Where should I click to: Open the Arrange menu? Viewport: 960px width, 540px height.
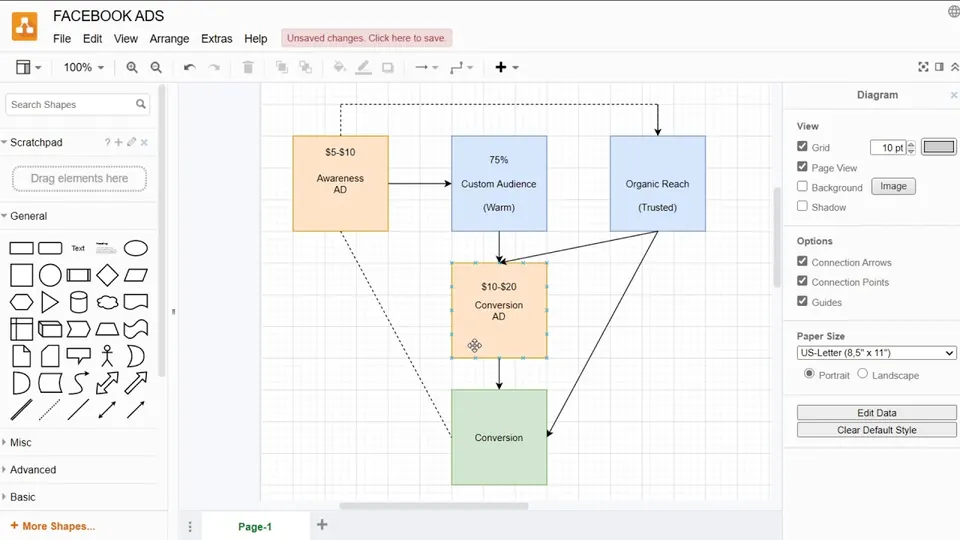pos(169,39)
